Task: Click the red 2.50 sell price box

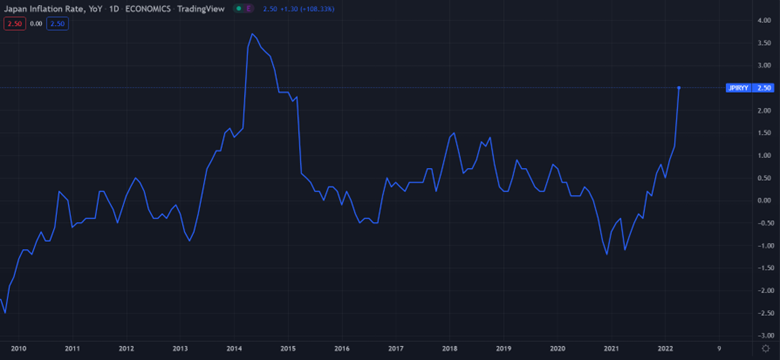Action: coord(14,23)
